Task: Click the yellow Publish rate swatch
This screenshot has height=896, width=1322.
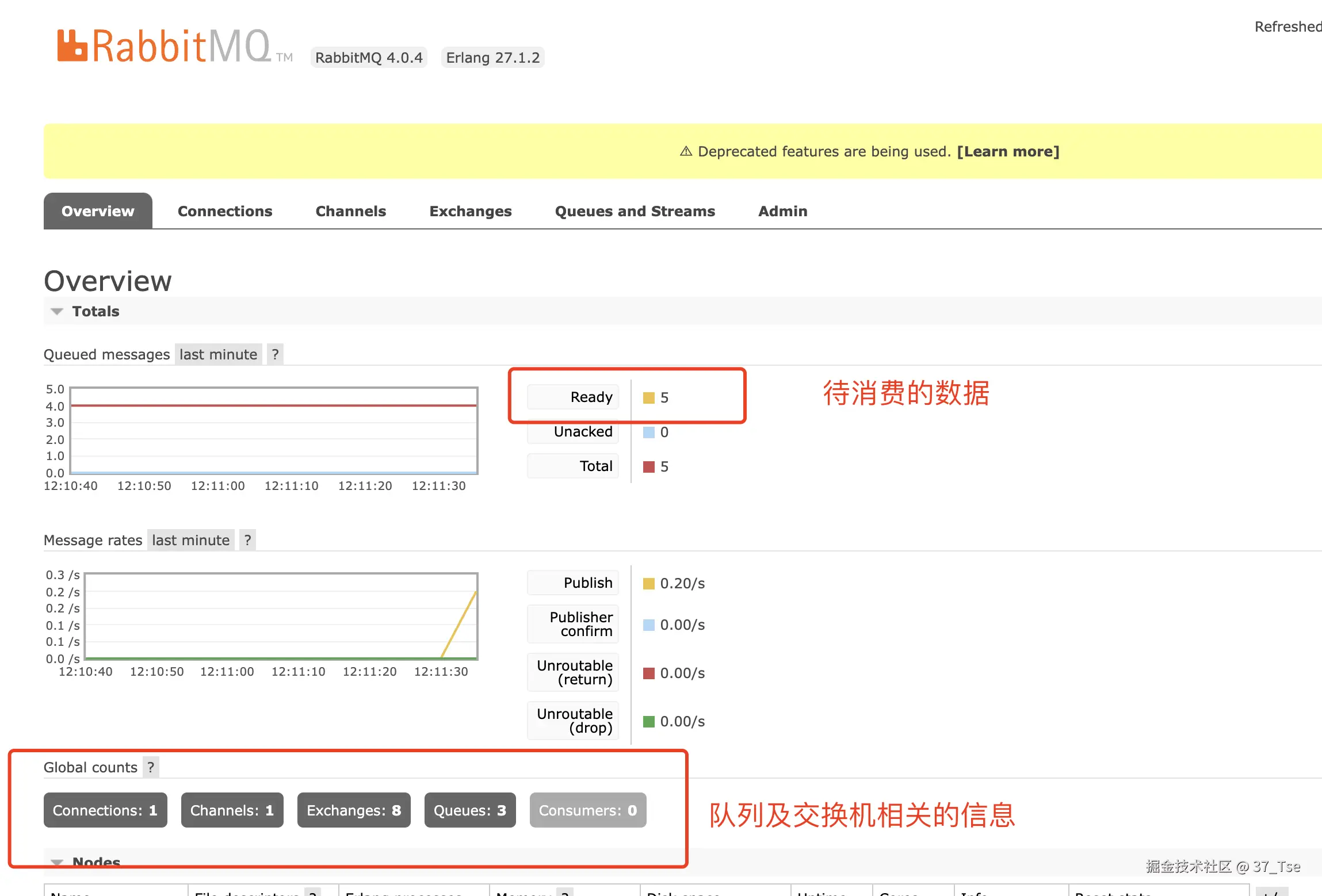Action: click(x=648, y=584)
